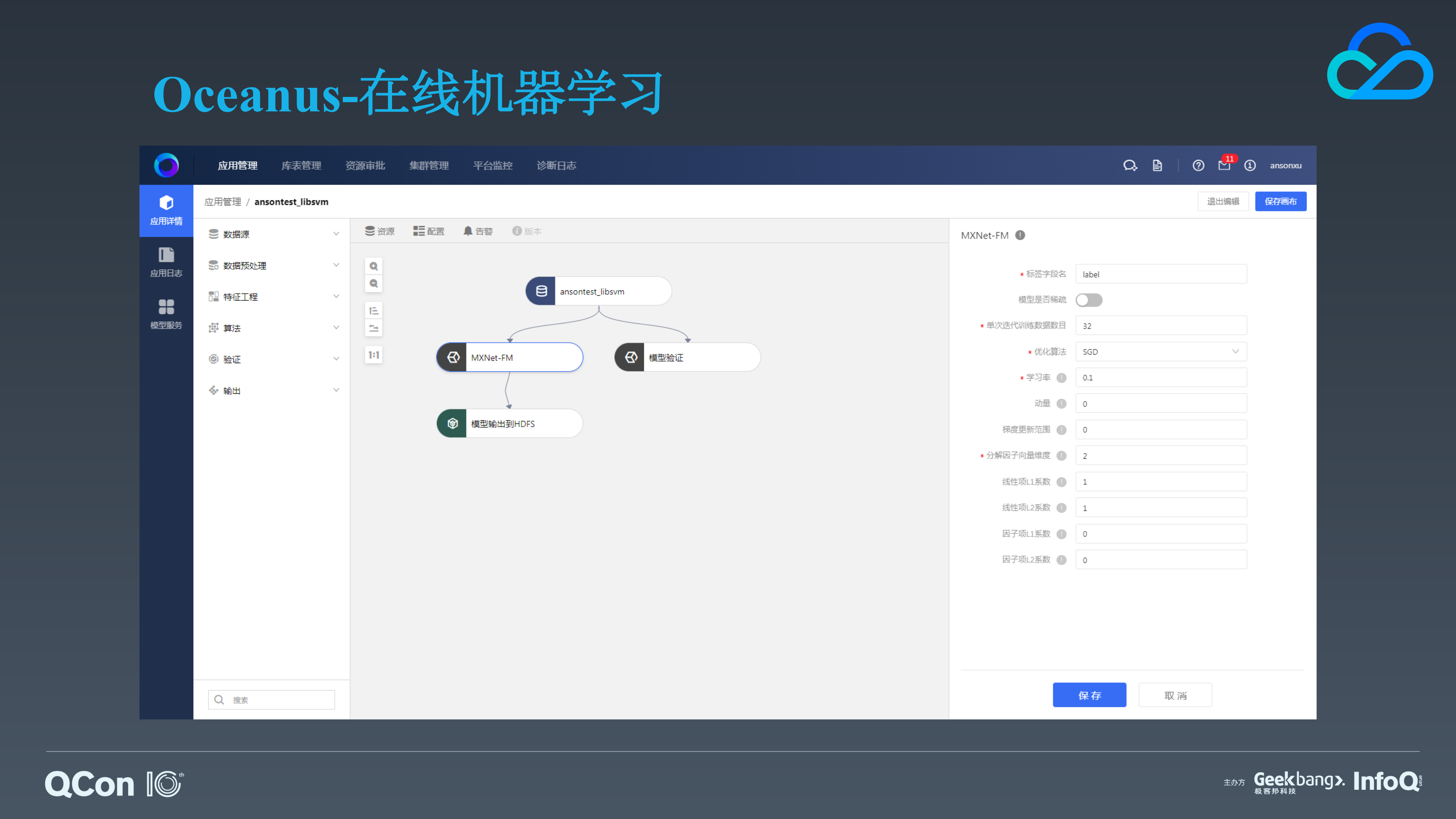Select the ansontest_libsvm data source node

point(598,291)
